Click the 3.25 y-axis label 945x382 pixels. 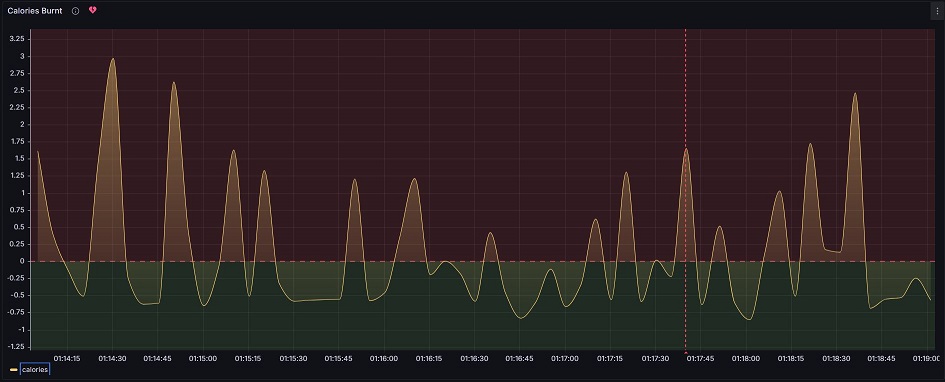coord(17,39)
